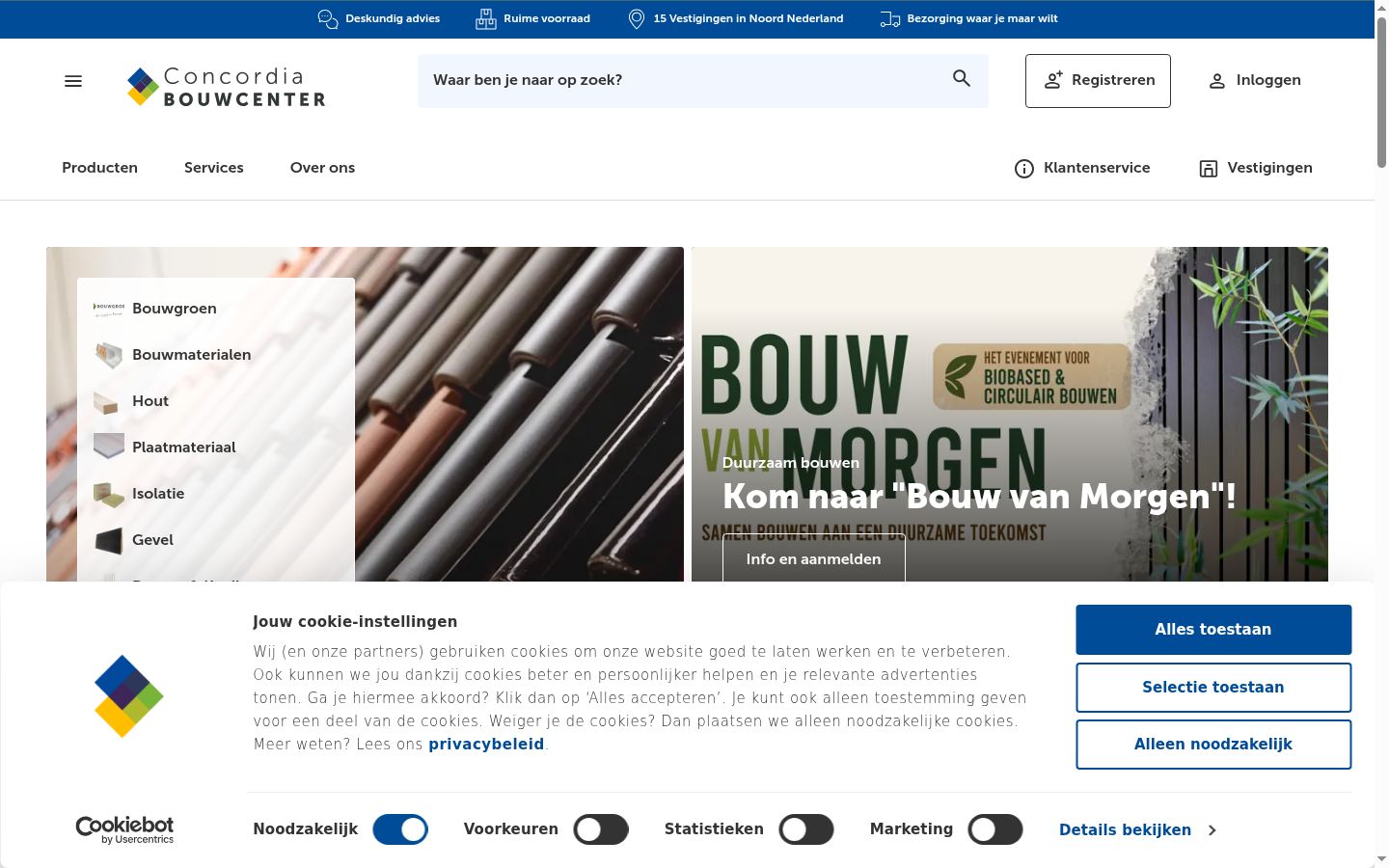Click the location pin icon in top bar

pyautogui.click(x=637, y=18)
